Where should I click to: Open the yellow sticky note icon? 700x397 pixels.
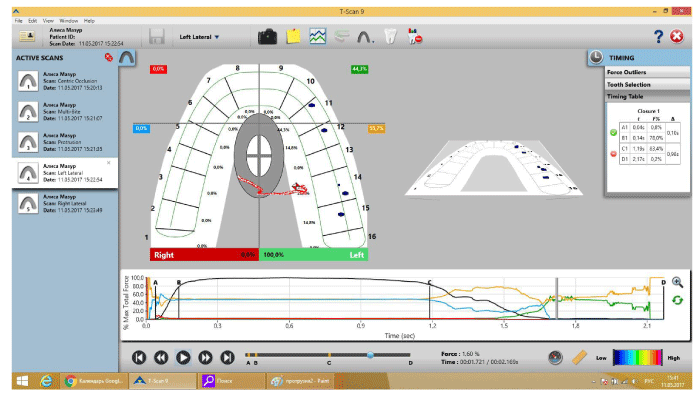pos(293,36)
